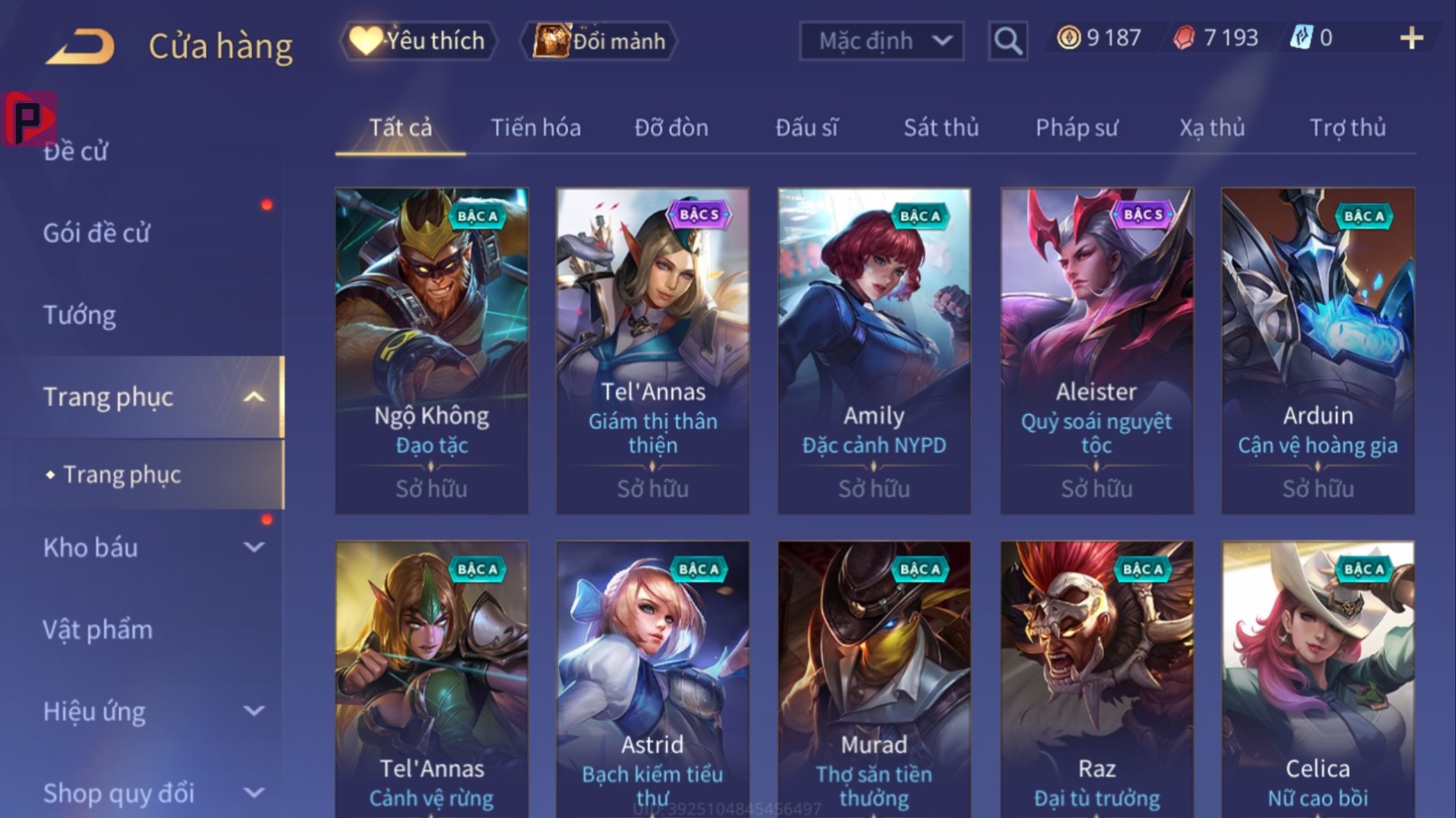Click the red P logo overlay

29,118
